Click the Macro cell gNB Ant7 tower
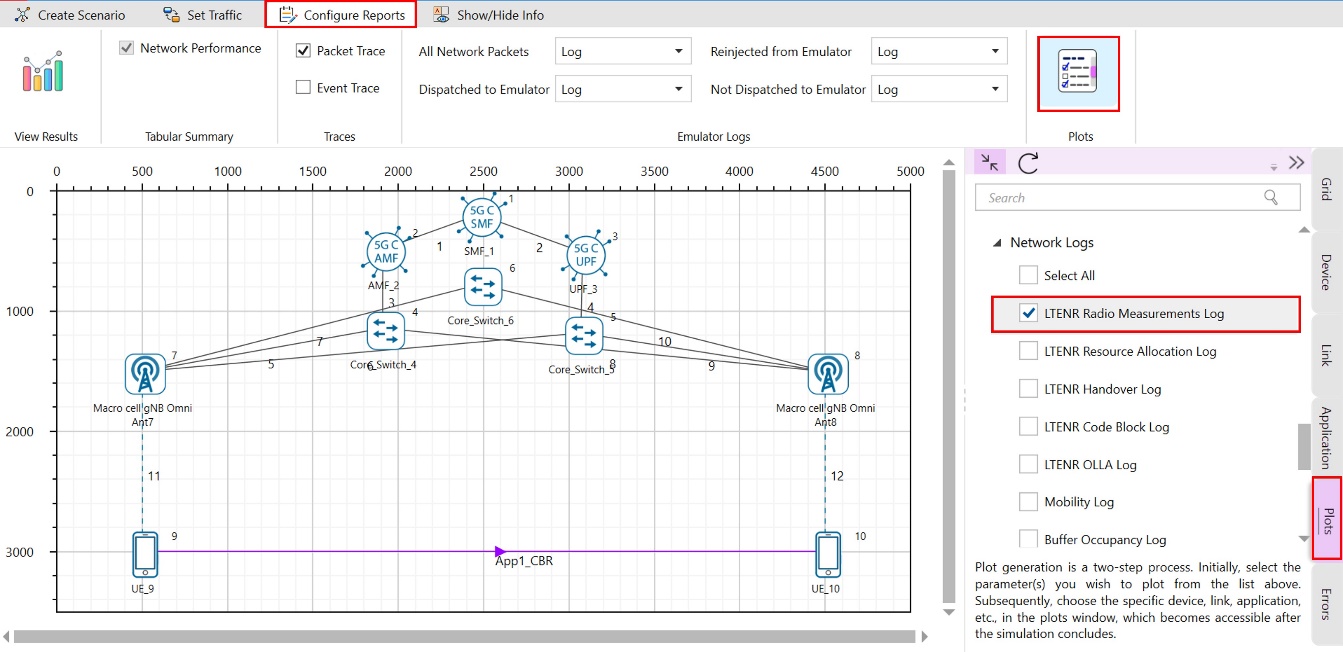The height and width of the screenshot is (652, 1343). pos(145,374)
